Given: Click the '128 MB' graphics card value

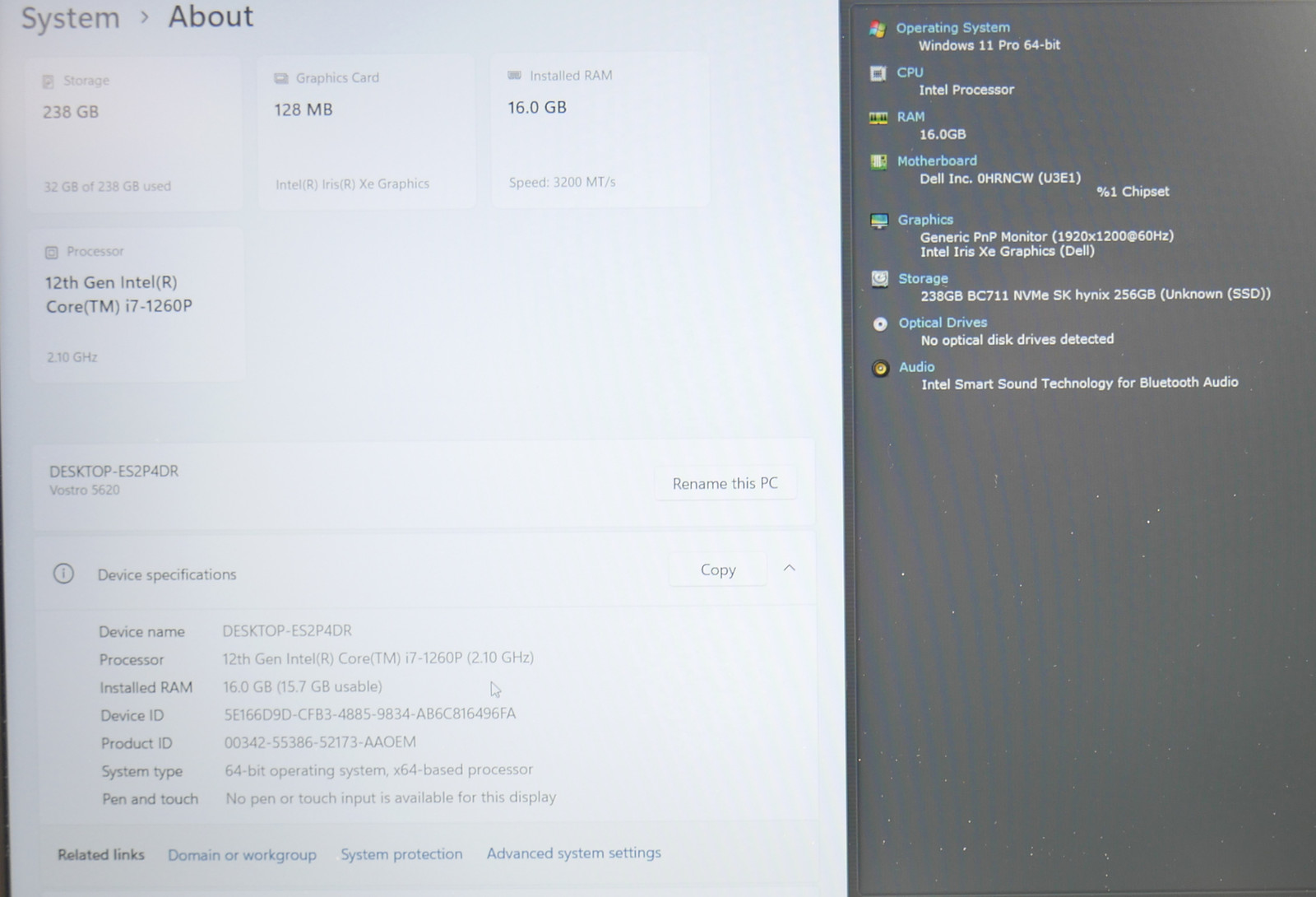Looking at the screenshot, I should tap(304, 109).
